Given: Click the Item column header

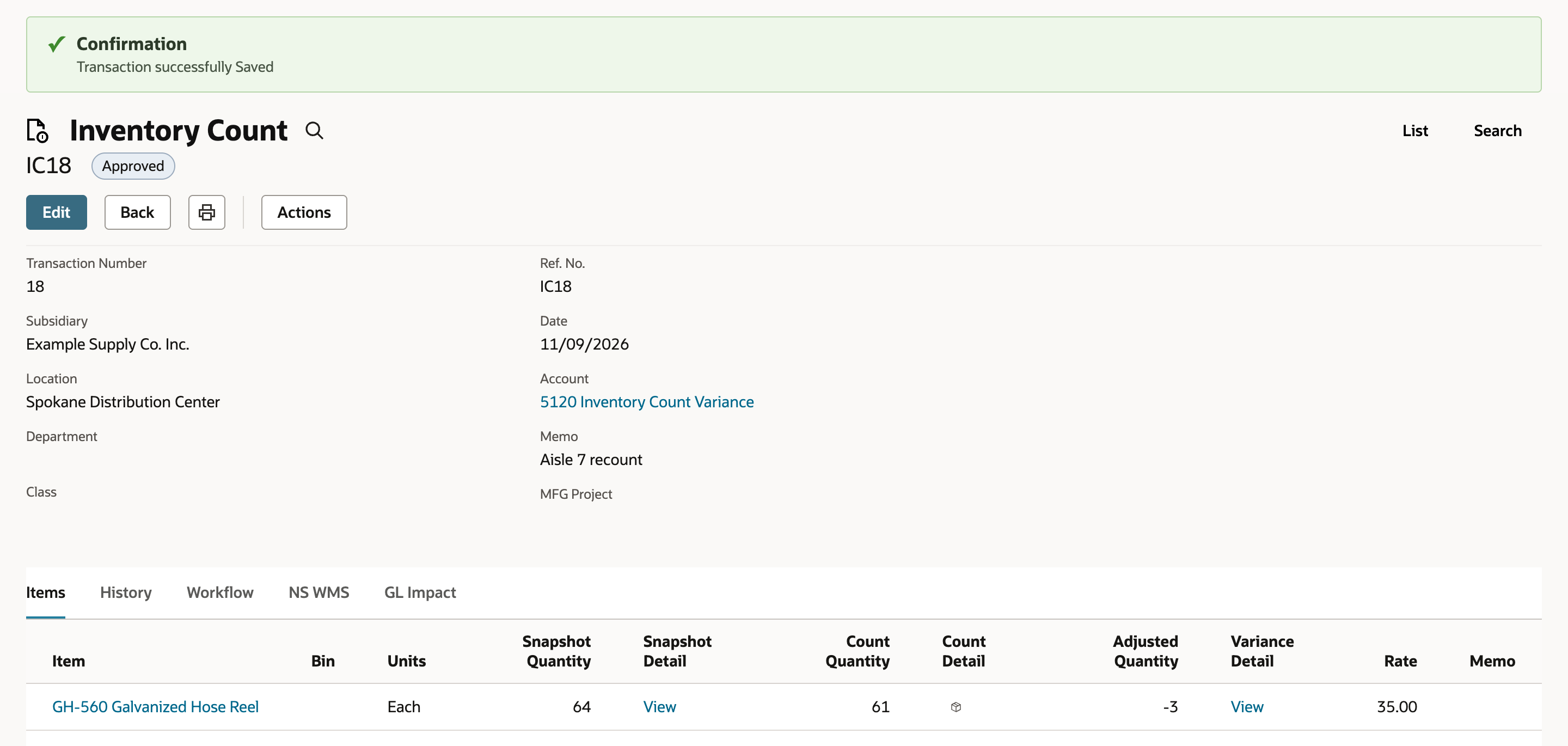Looking at the screenshot, I should click(69, 661).
